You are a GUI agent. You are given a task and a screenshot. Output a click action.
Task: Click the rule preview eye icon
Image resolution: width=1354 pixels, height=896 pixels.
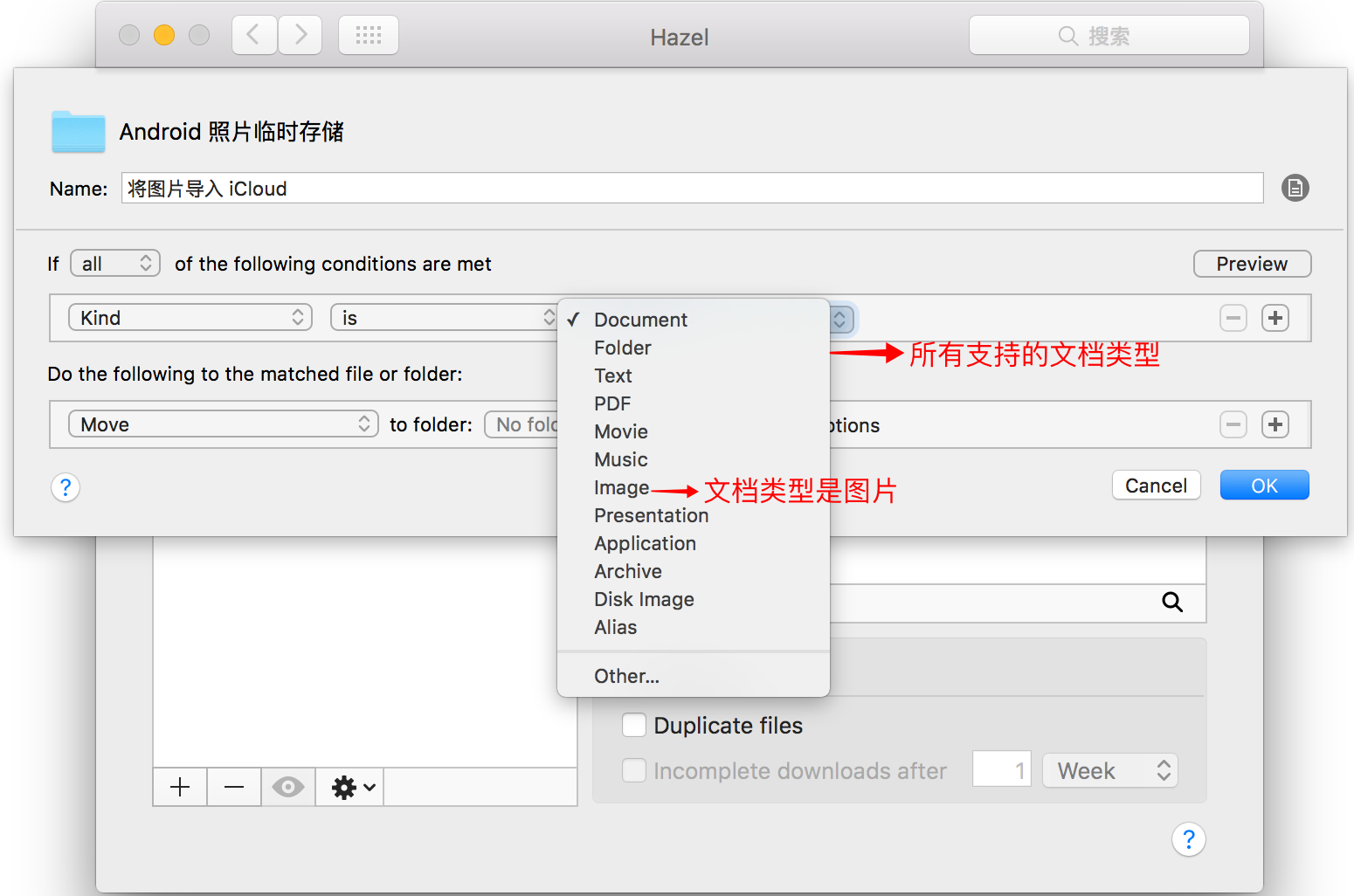pyautogui.click(x=287, y=787)
